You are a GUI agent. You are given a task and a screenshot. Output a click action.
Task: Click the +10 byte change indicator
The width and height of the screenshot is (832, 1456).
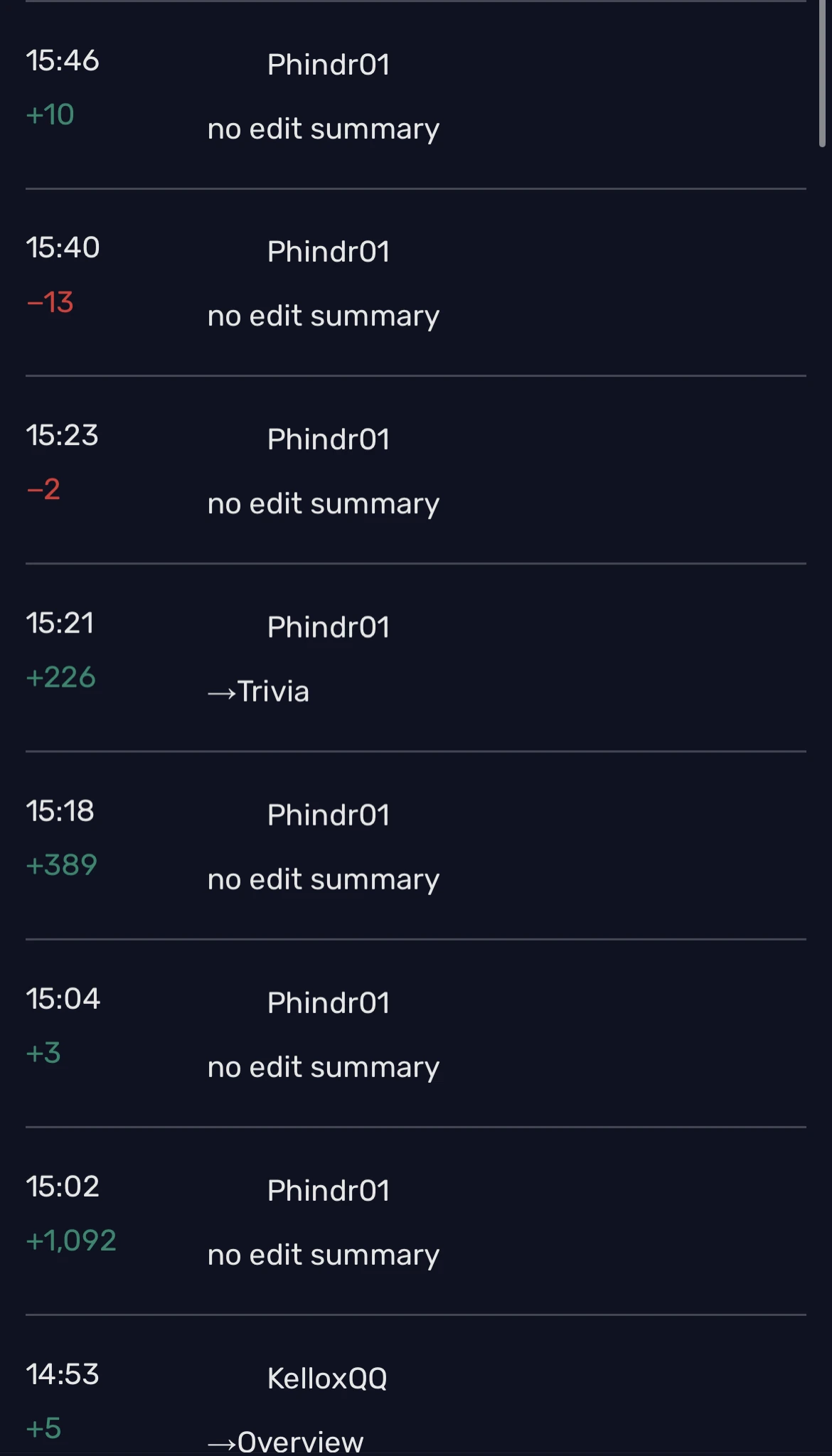pos(50,115)
